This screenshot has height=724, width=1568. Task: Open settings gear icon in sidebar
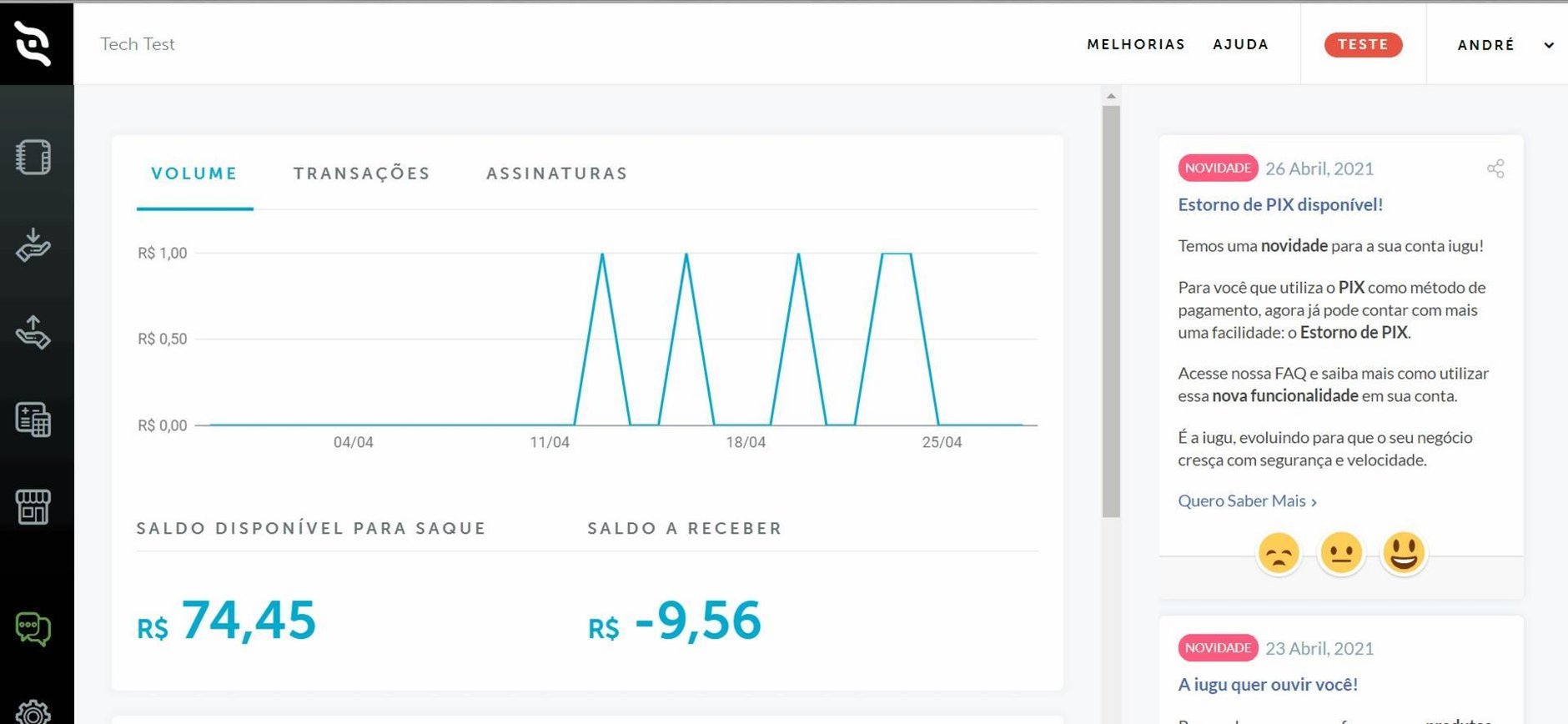click(33, 711)
